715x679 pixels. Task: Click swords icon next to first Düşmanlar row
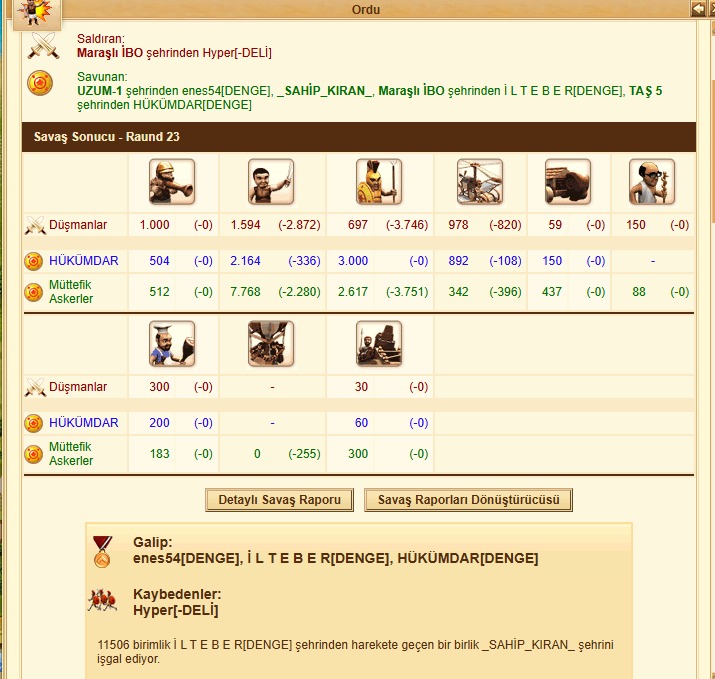35,225
